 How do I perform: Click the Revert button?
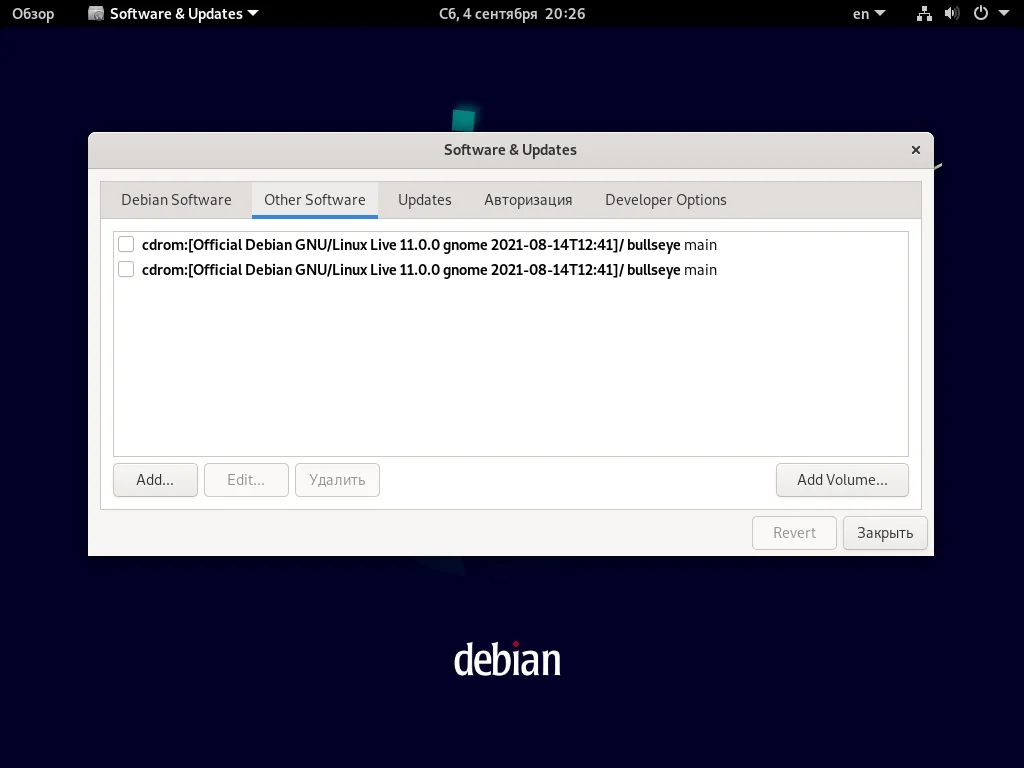(794, 532)
